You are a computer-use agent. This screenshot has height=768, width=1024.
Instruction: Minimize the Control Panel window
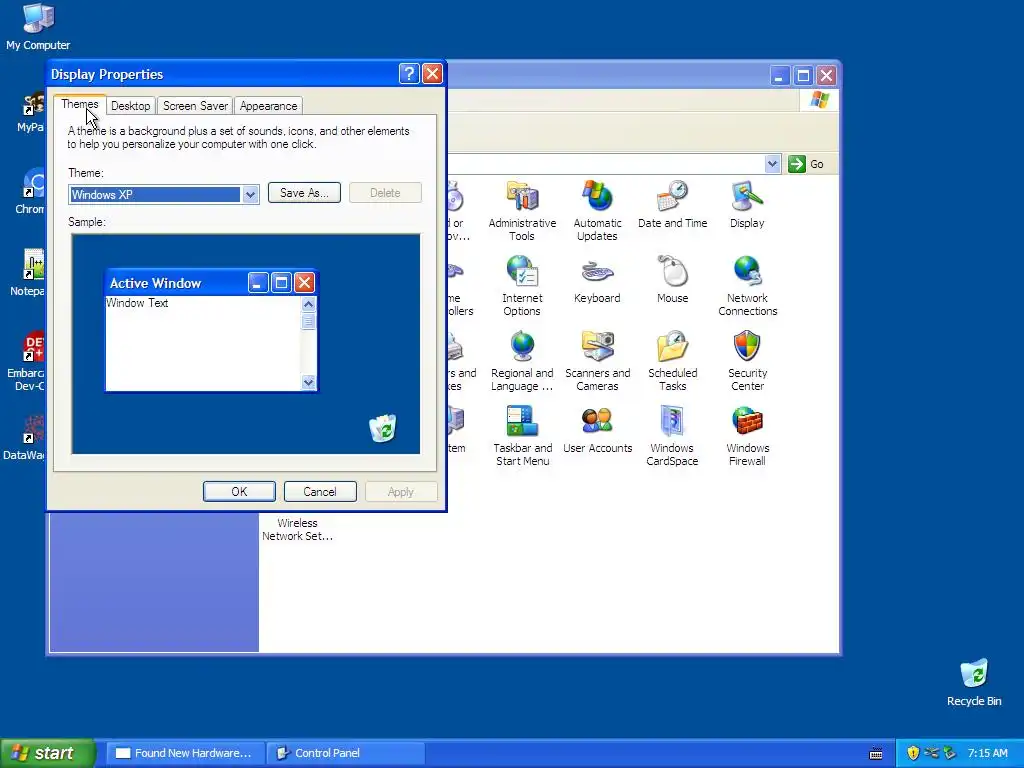[778, 76]
